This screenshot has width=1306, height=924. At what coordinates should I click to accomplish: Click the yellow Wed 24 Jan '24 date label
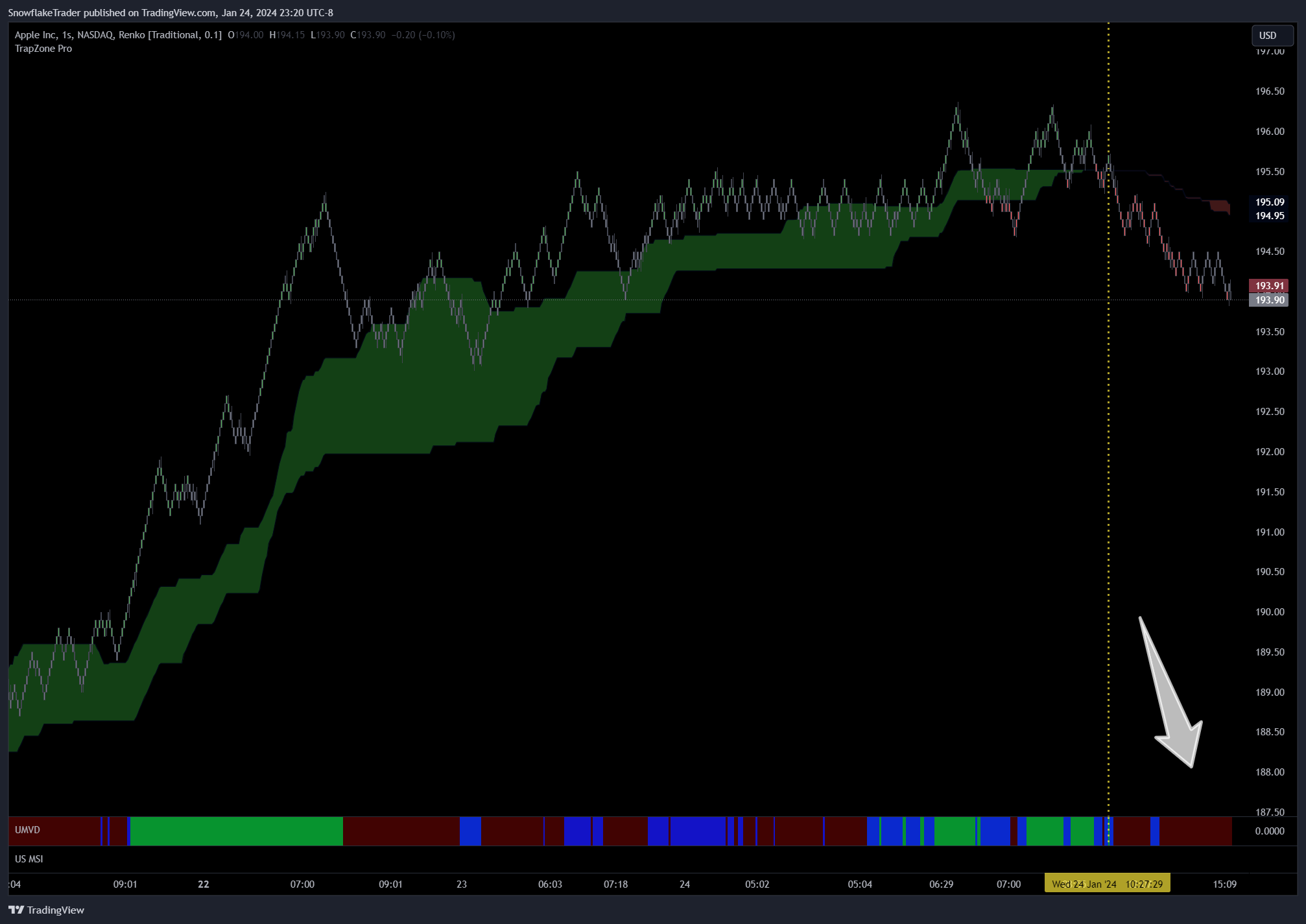(x=1107, y=884)
